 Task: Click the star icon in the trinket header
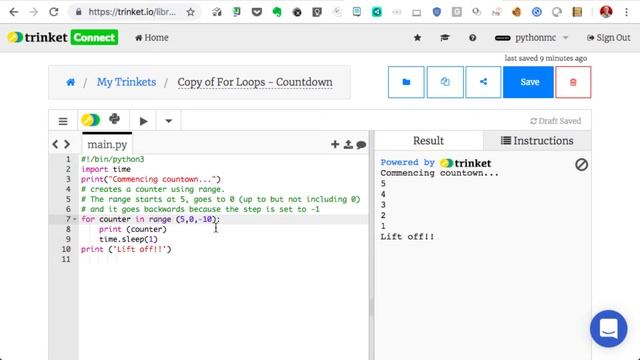click(x=417, y=38)
